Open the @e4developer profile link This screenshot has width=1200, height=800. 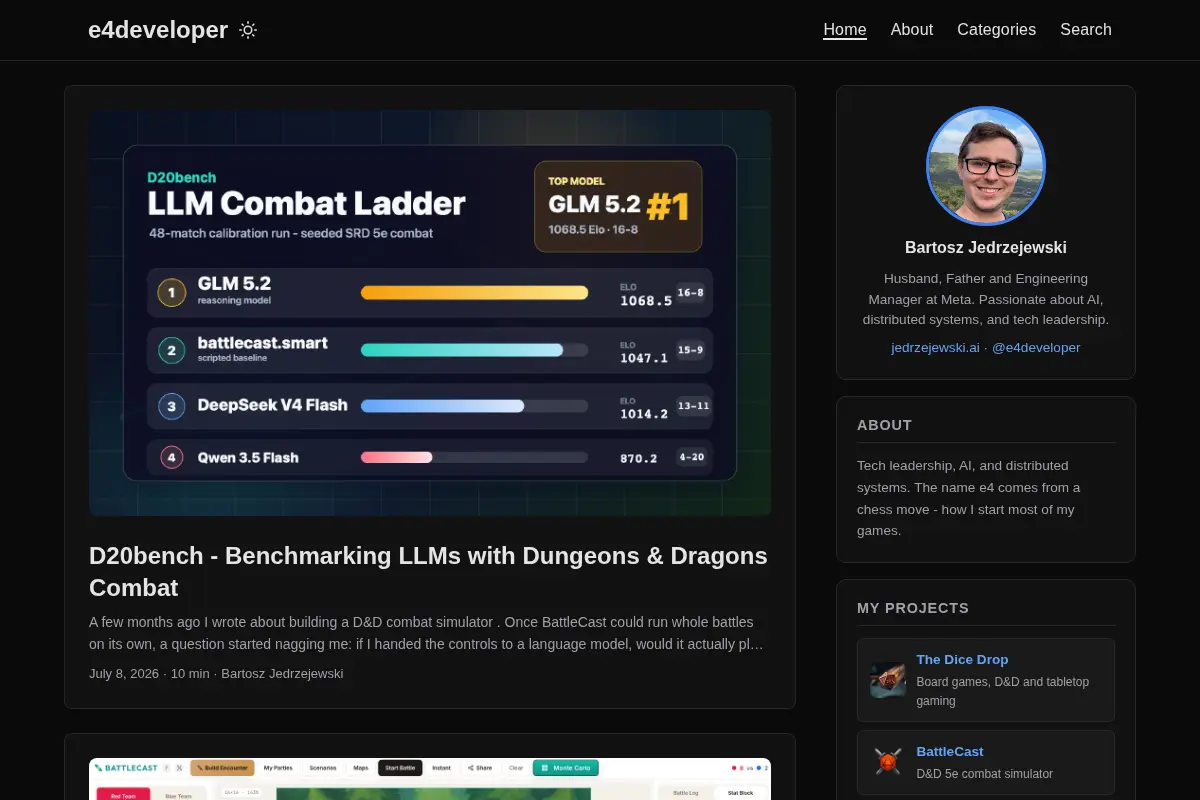coord(1036,348)
